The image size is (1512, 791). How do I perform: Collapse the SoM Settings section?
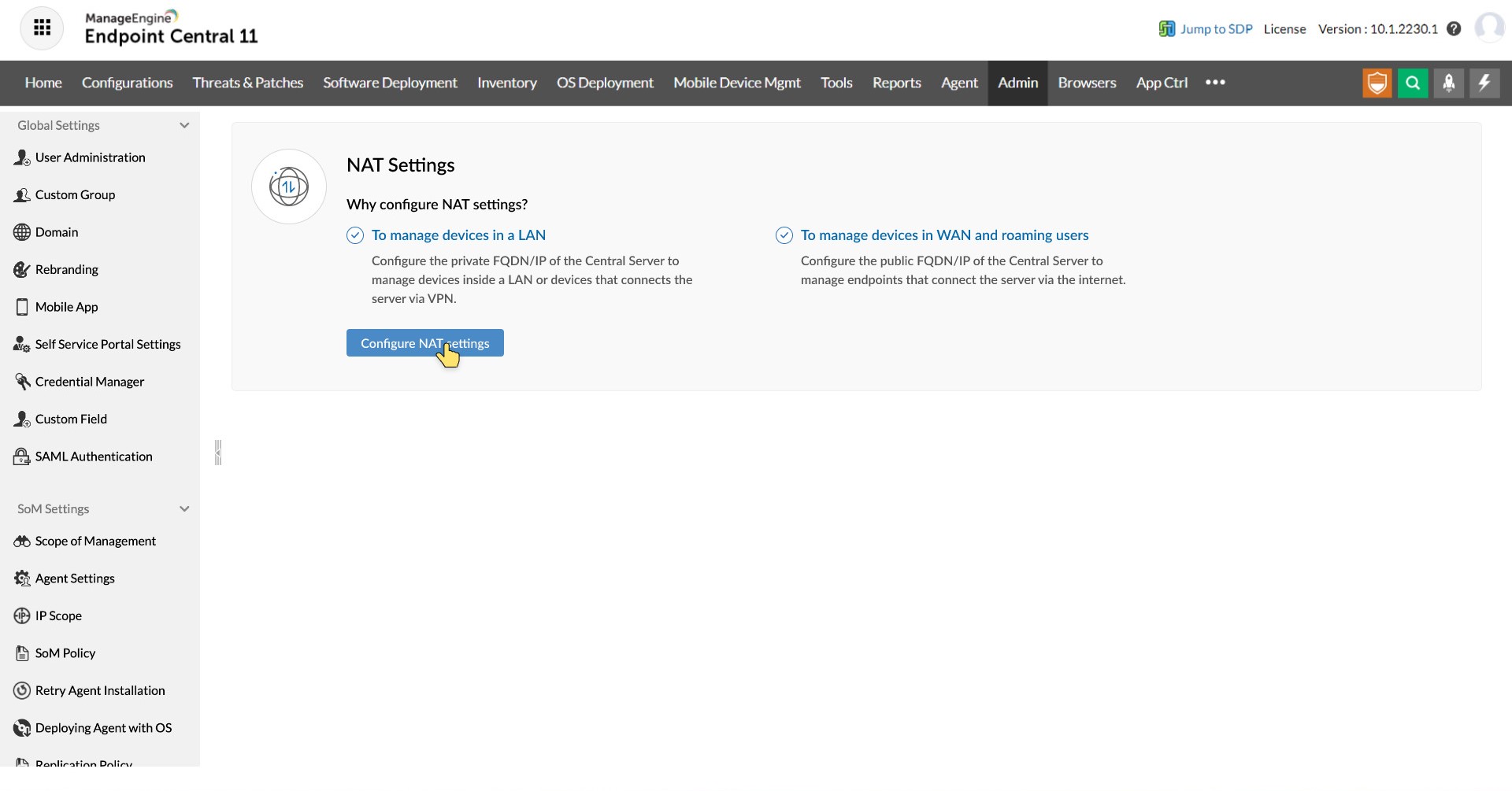coord(184,509)
